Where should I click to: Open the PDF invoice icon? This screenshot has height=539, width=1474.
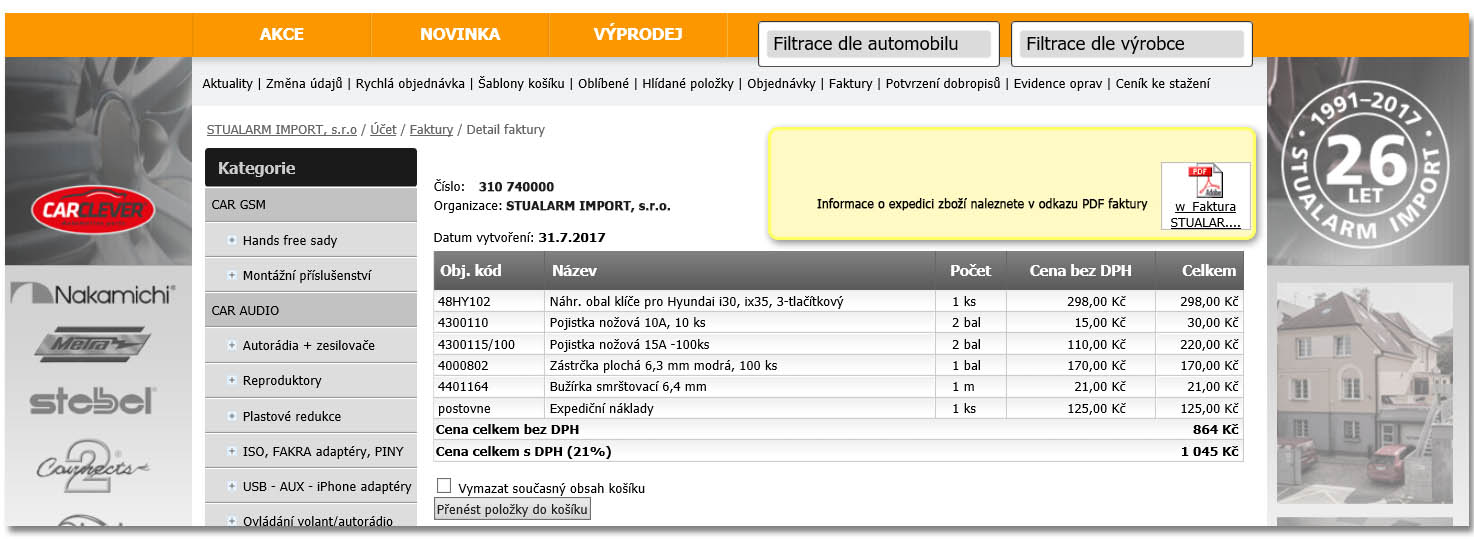coord(1205,186)
